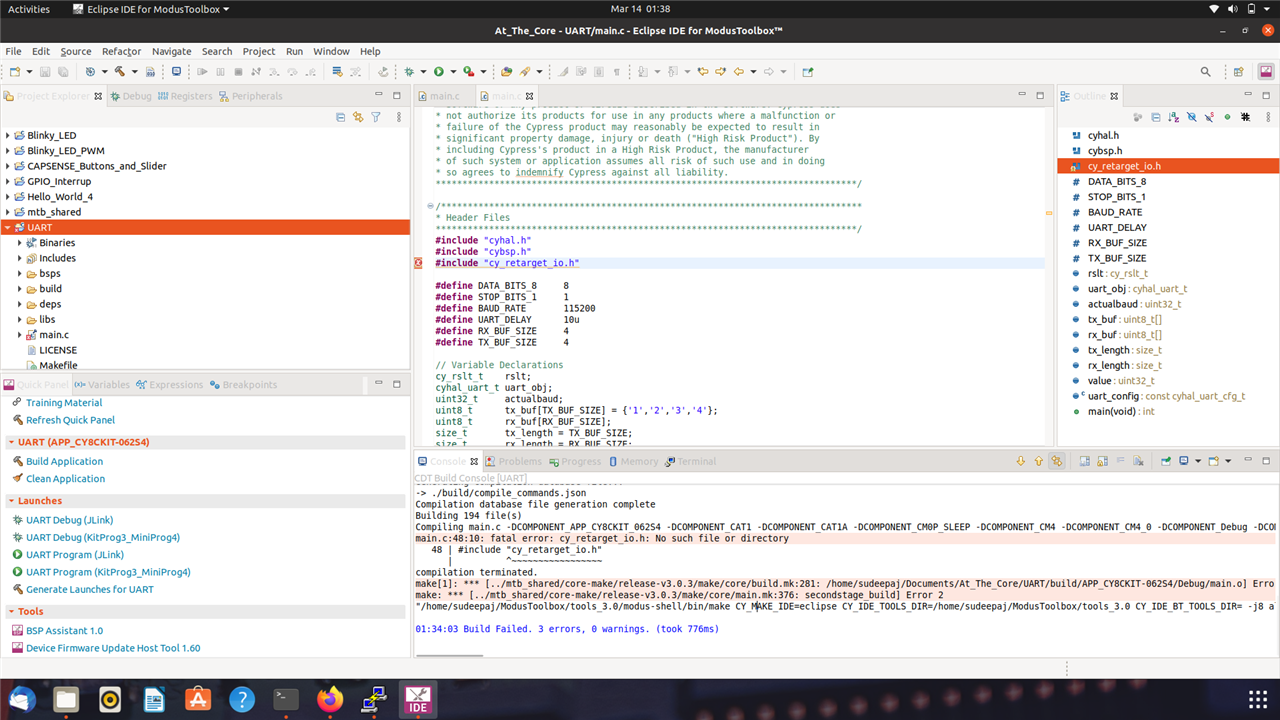Click the New file toolbar icon
Viewport: 1280px width, 720px height.
[x=15, y=72]
